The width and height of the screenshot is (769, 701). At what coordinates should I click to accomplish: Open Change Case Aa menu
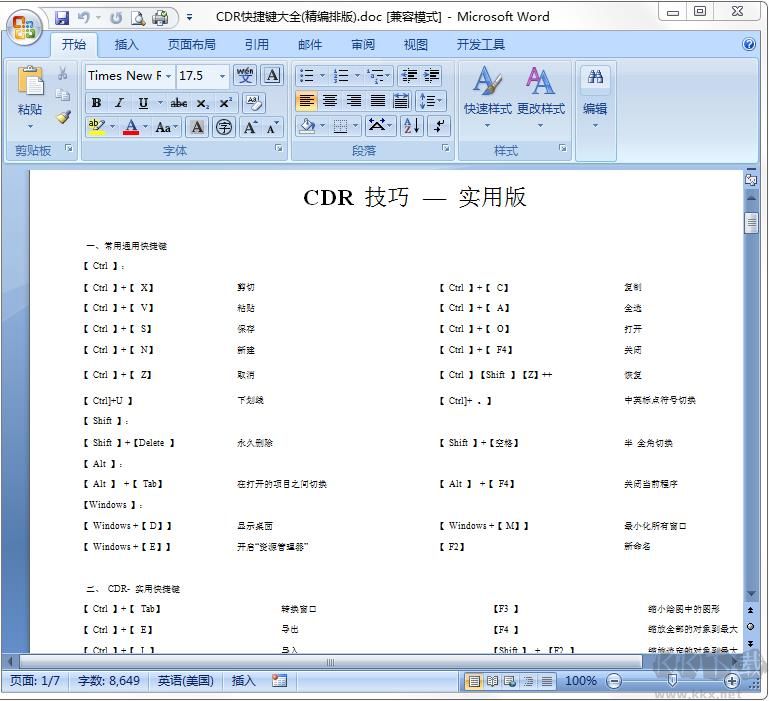[x=165, y=128]
